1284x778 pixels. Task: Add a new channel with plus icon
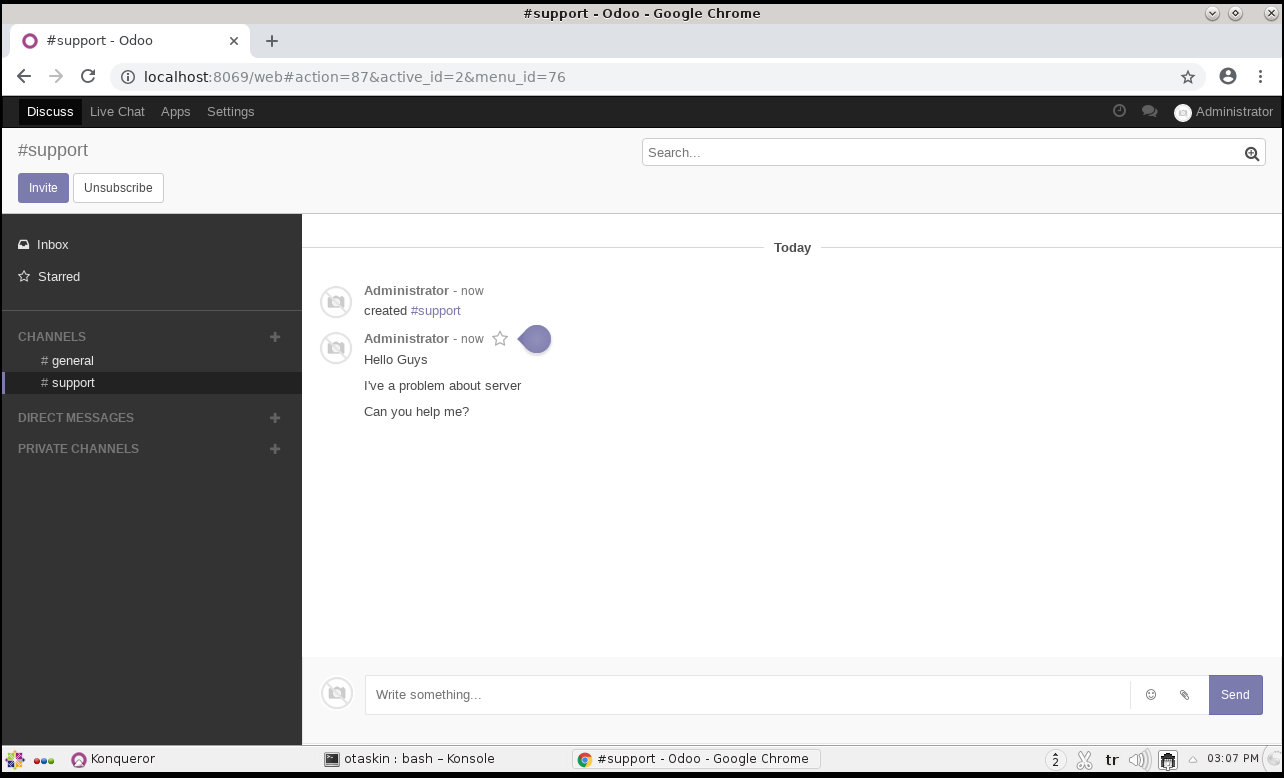pyautogui.click(x=275, y=337)
